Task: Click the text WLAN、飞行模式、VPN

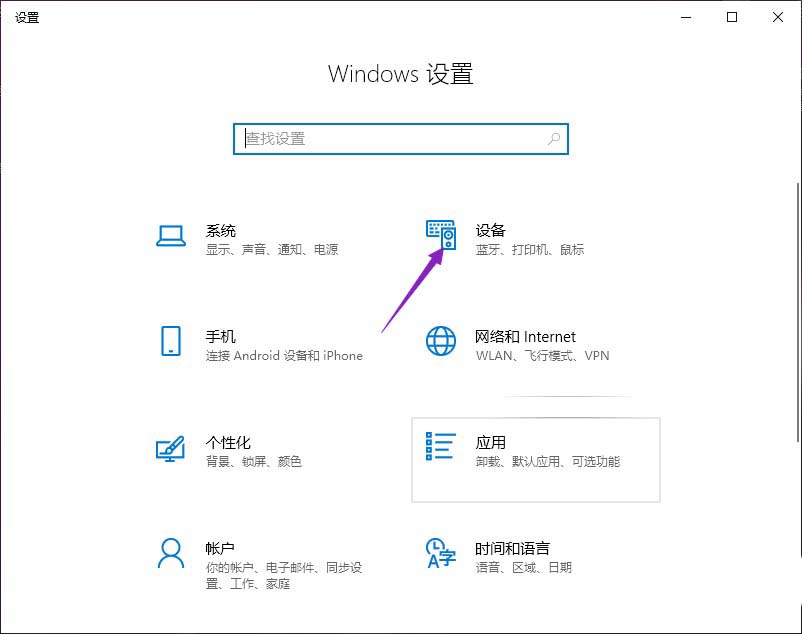Action: pos(543,356)
